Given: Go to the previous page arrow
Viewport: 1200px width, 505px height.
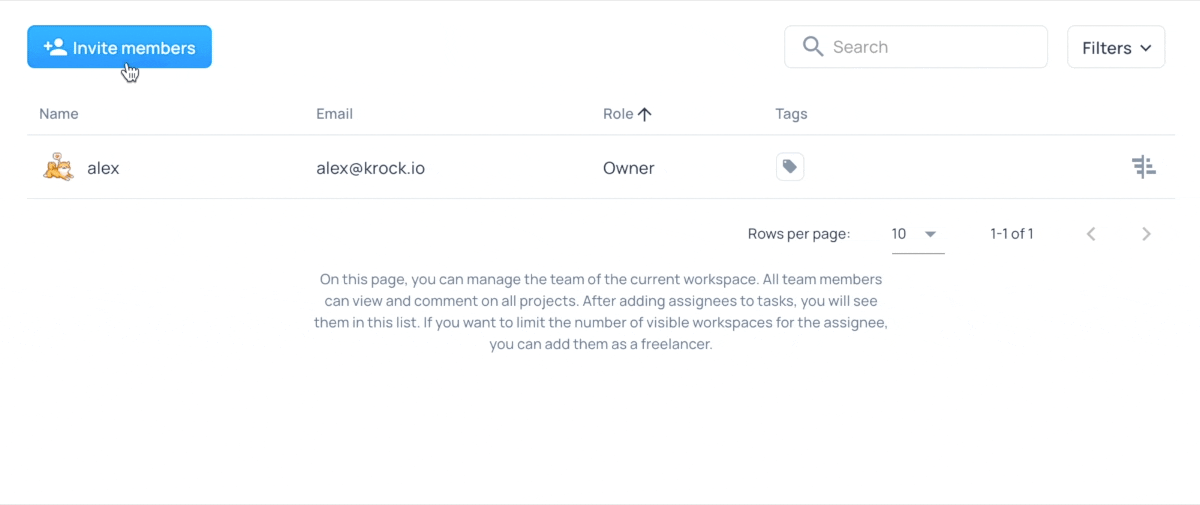Looking at the screenshot, I should (1091, 234).
